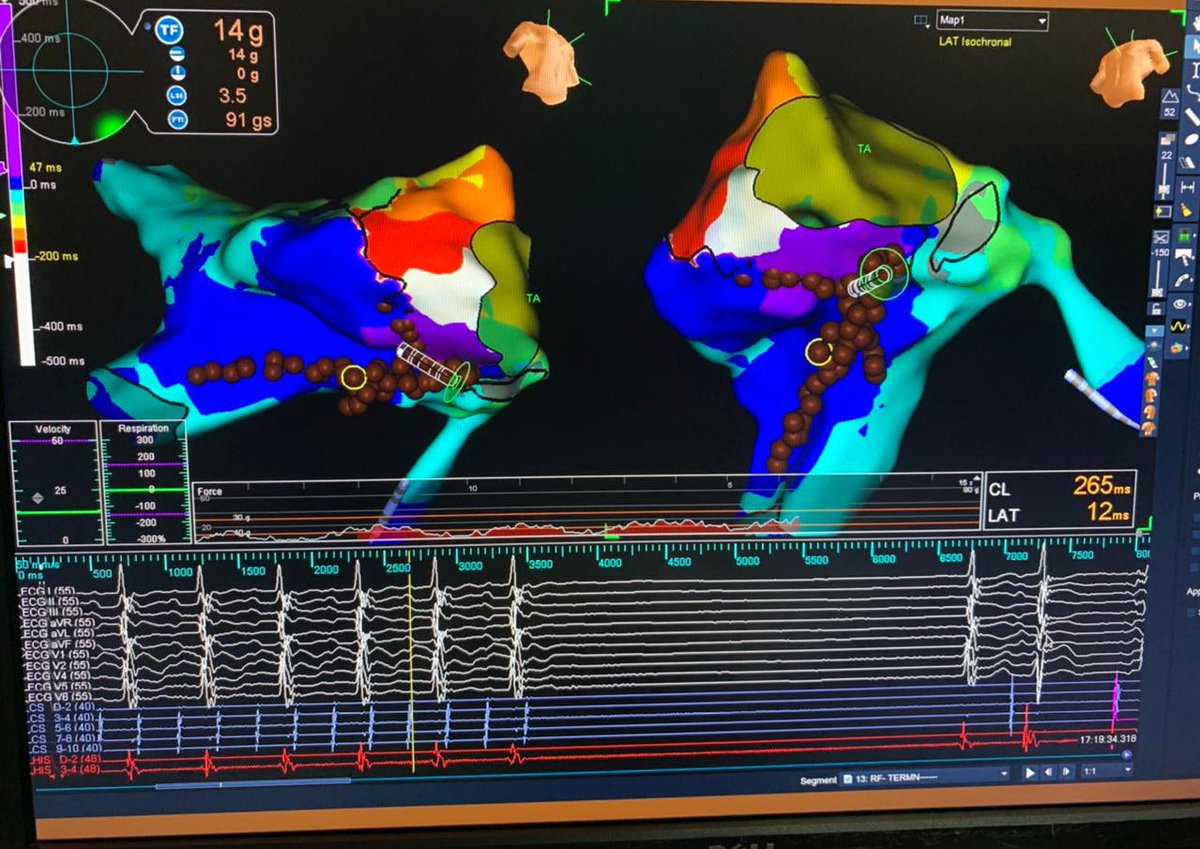Open the Map1 map selection dropdown

click(992, 21)
